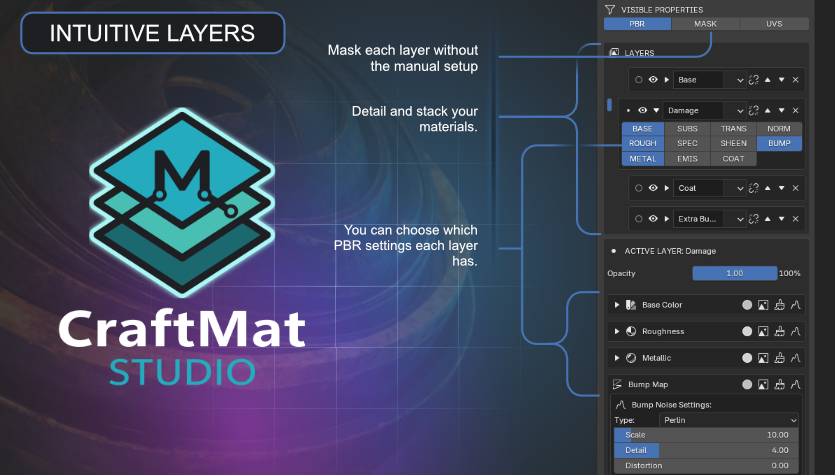Pick noise curve option for Base Color
The height and width of the screenshot is (475, 835).
(x=796, y=305)
